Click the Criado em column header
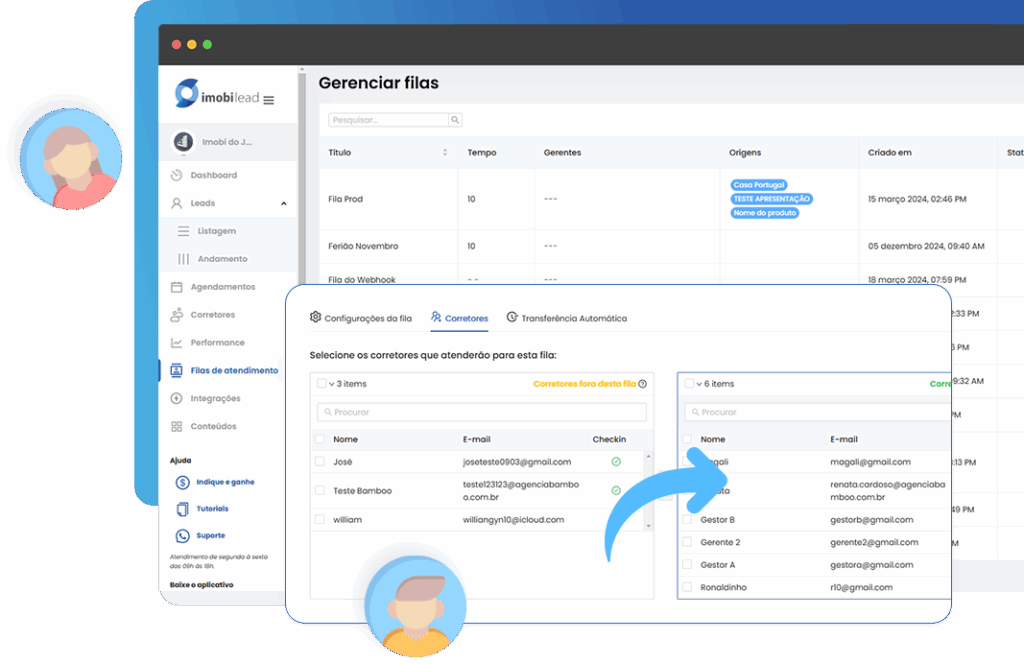The image size is (1024, 664). pyautogui.click(x=889, y=153)
